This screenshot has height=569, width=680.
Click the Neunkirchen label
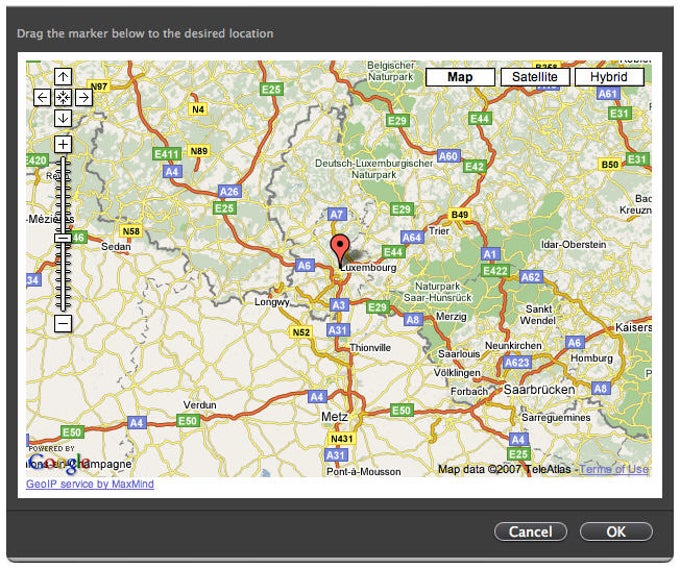[x=513, y=346]
